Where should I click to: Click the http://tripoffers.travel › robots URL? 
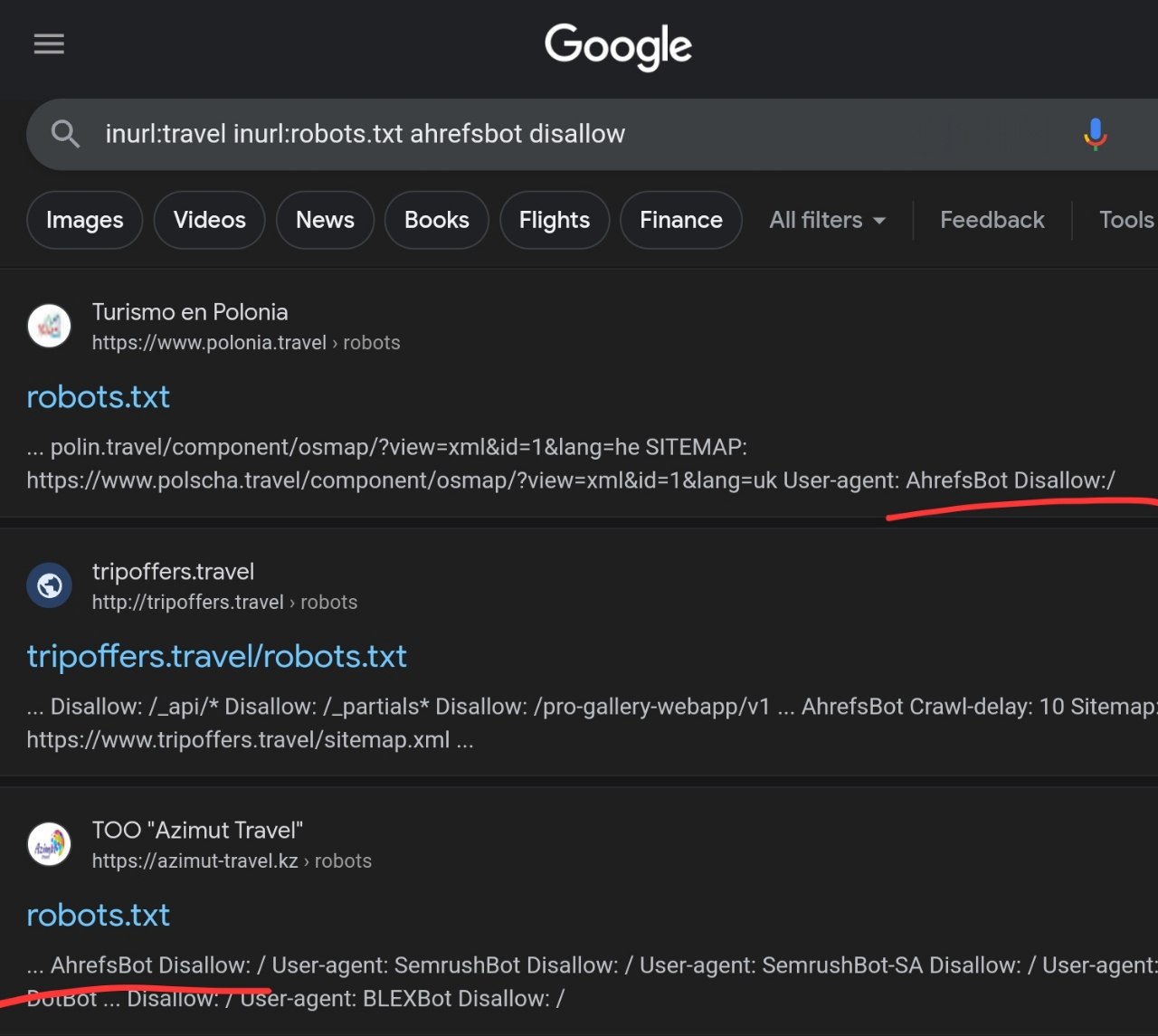[224, 603]
